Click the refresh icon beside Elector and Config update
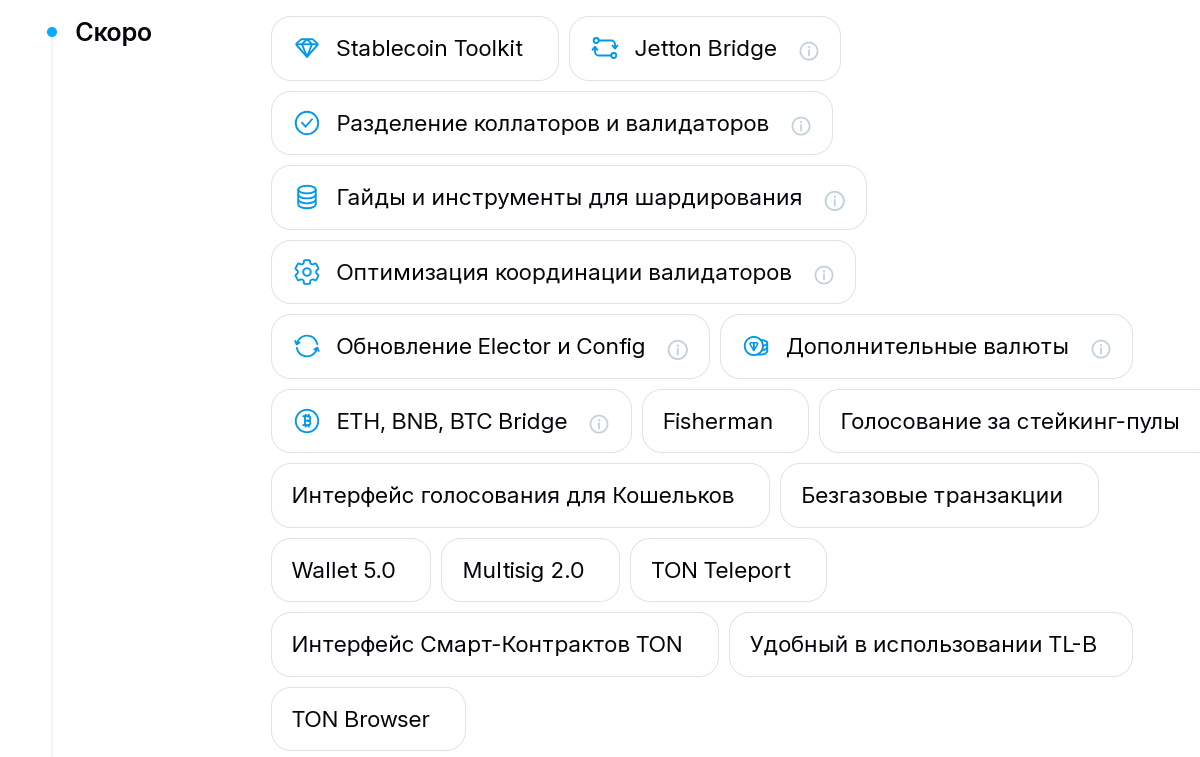Image resolution: width=1200 pixels, height=757 pixels. pos(306,346)
